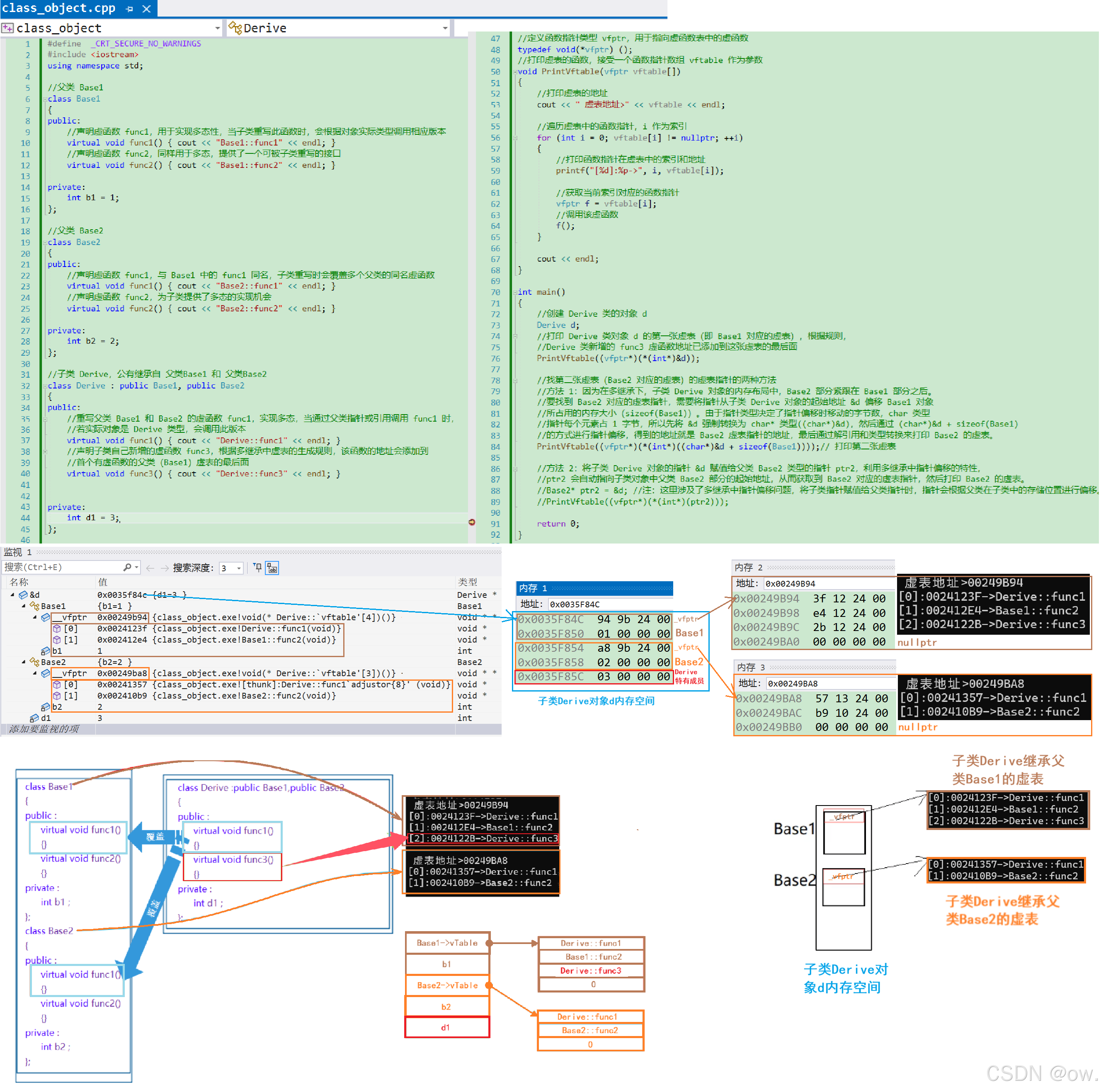This screenshot has width=1101, height=1092.
Task: Collapse the &d watch node
Action: tap(12, 595)
